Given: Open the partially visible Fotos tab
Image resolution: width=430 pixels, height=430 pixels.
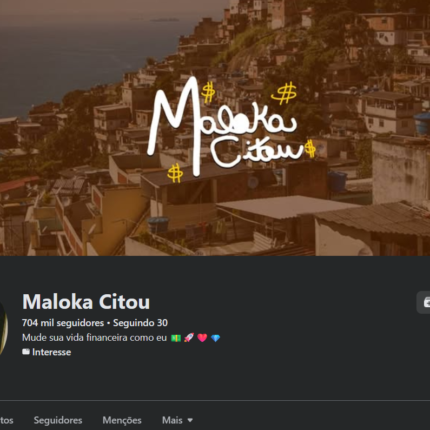Looking at the screenshot, I should point(6,420).
